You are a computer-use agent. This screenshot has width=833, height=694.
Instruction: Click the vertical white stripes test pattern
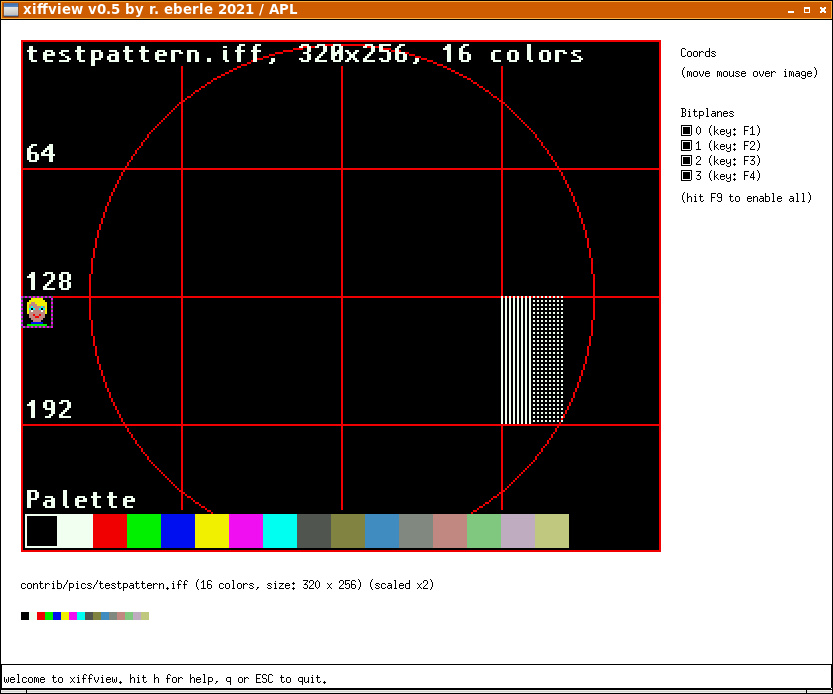point(516,360)
